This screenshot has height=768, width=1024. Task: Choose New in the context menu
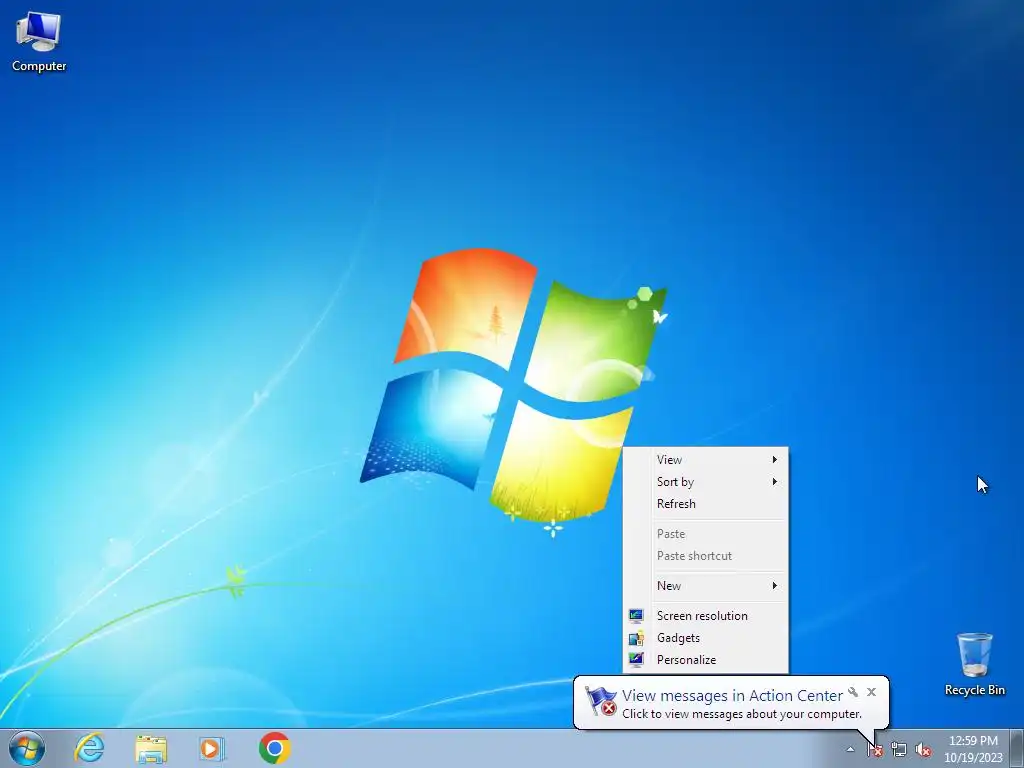705,586
